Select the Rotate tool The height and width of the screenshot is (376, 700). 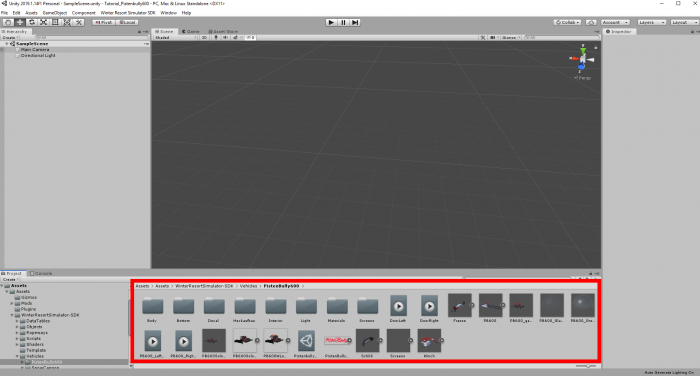point(31,22)
